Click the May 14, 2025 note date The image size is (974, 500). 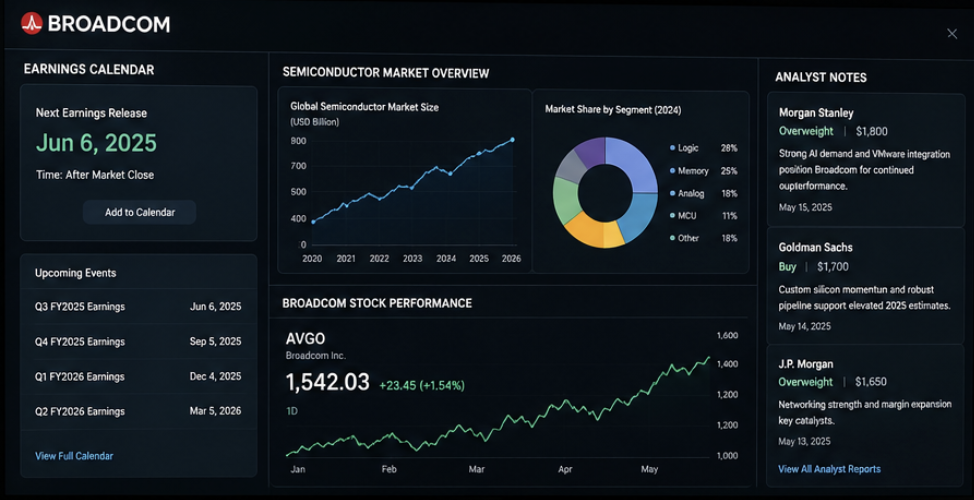(804, 326)
